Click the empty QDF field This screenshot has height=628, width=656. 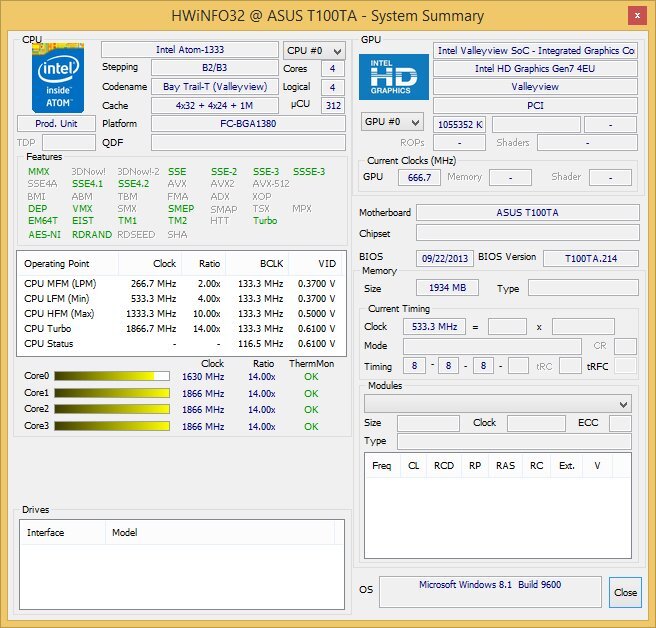[248, 143]
